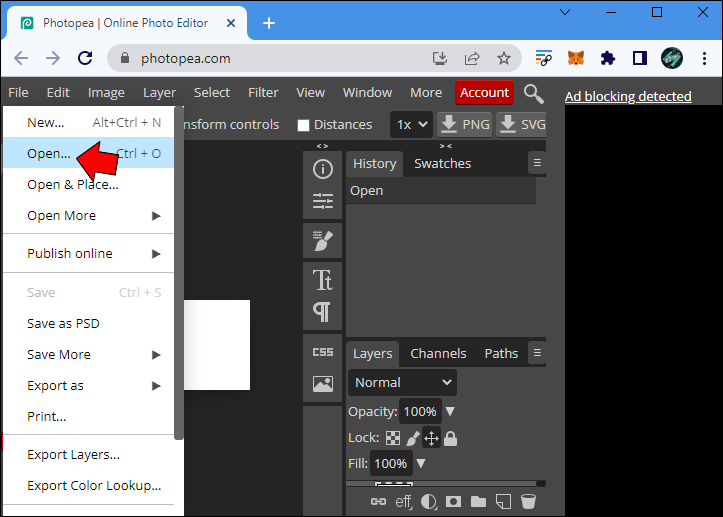This screenshot has height=517, width=723.
Task: Open the Filter menu
Action: 263,92
